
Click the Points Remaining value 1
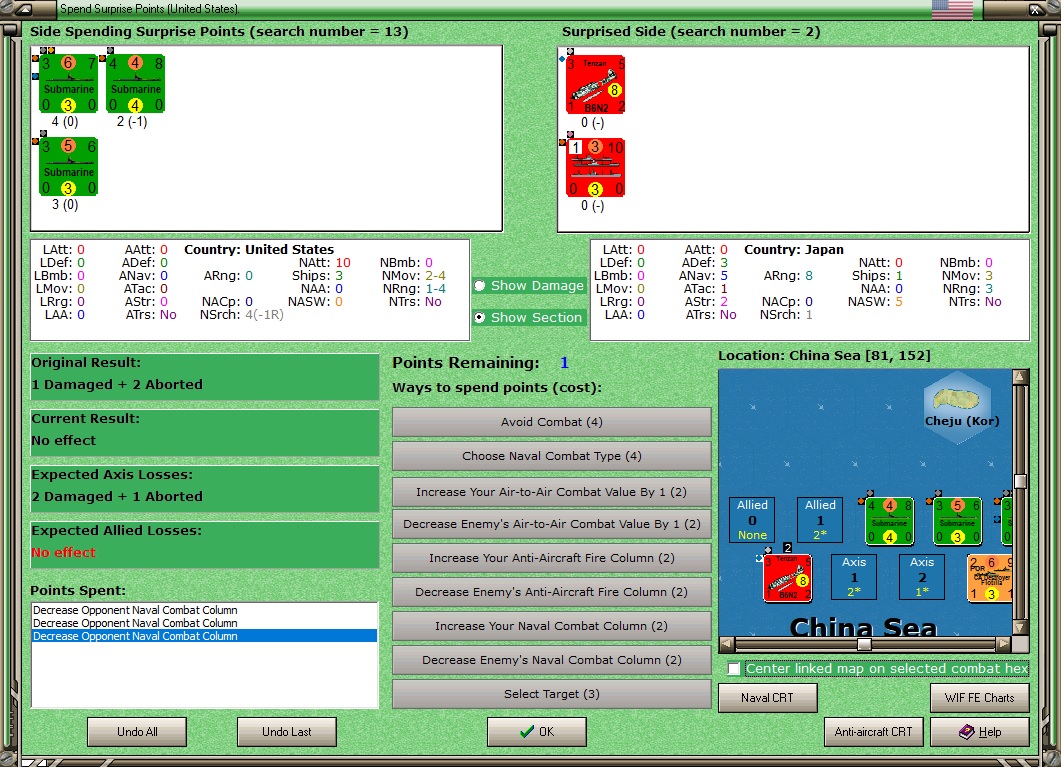pos(564,363)
